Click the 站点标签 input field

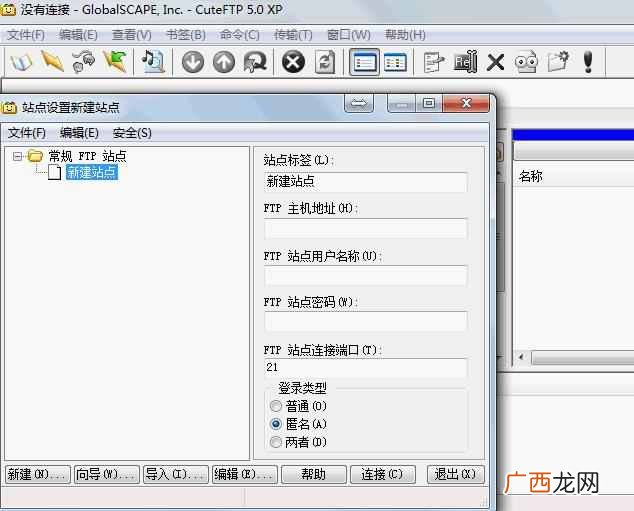(x=366, y=182)
